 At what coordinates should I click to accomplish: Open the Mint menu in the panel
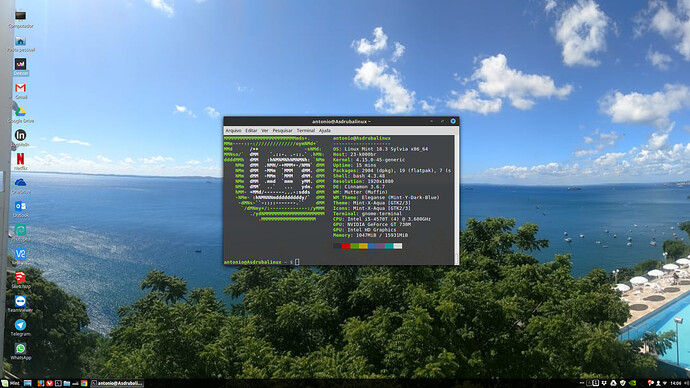pyautogui.click(x=10, y=383)
